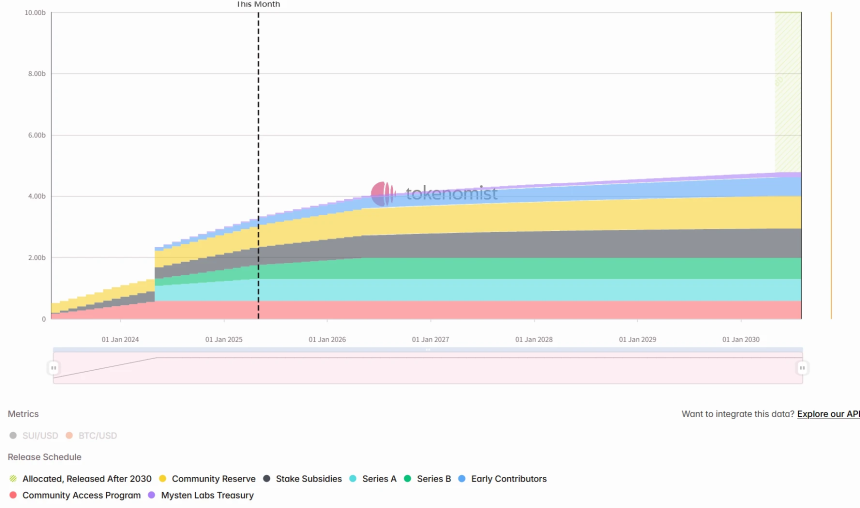The image size is (860, 508).
Task: Click the tokenomist logo watermark
Action: [434, 194]
